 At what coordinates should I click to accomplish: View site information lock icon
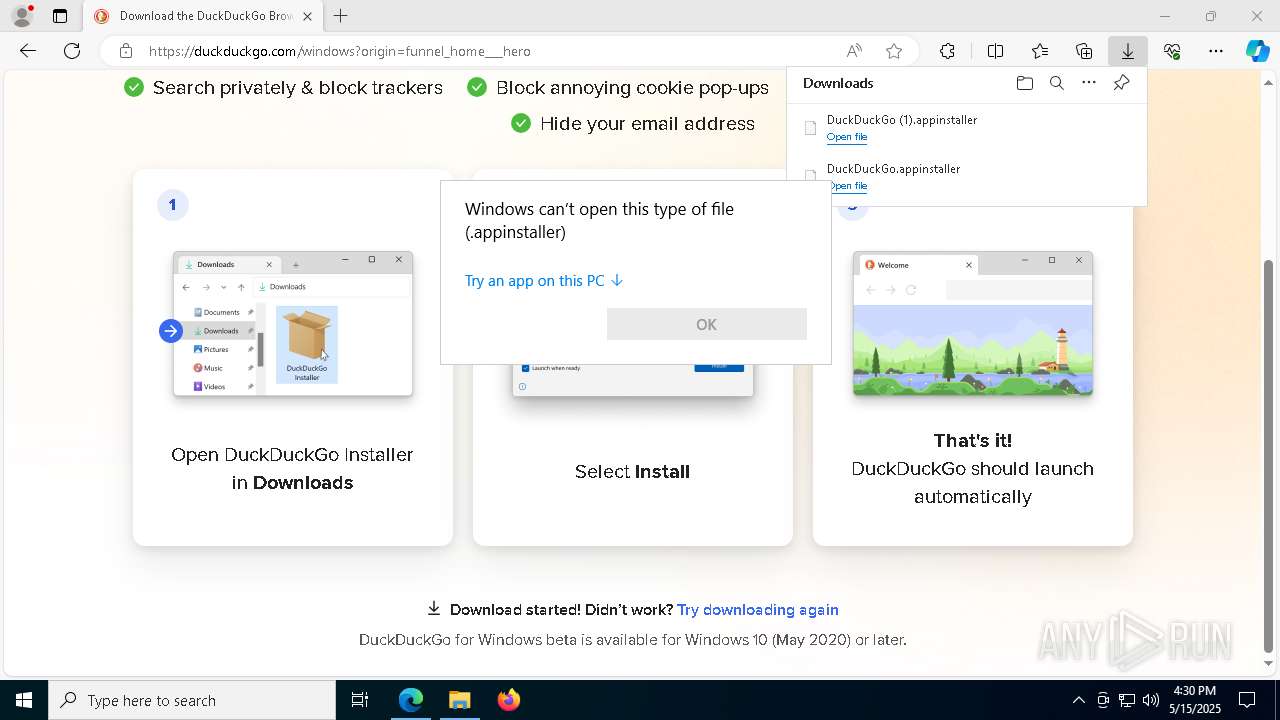click(x=125, y=51)
